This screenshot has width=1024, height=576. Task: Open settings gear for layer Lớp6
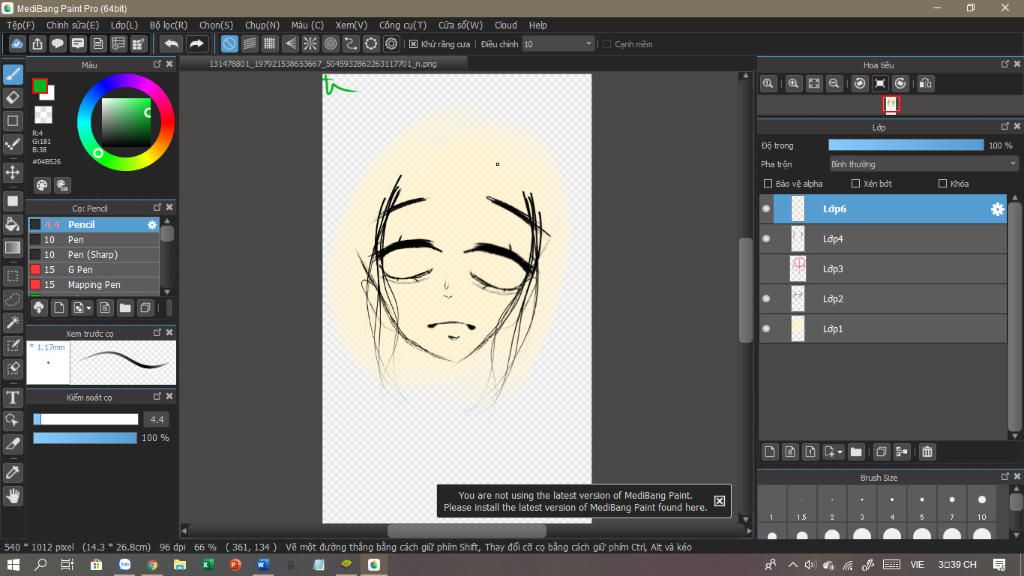[997, 209]
